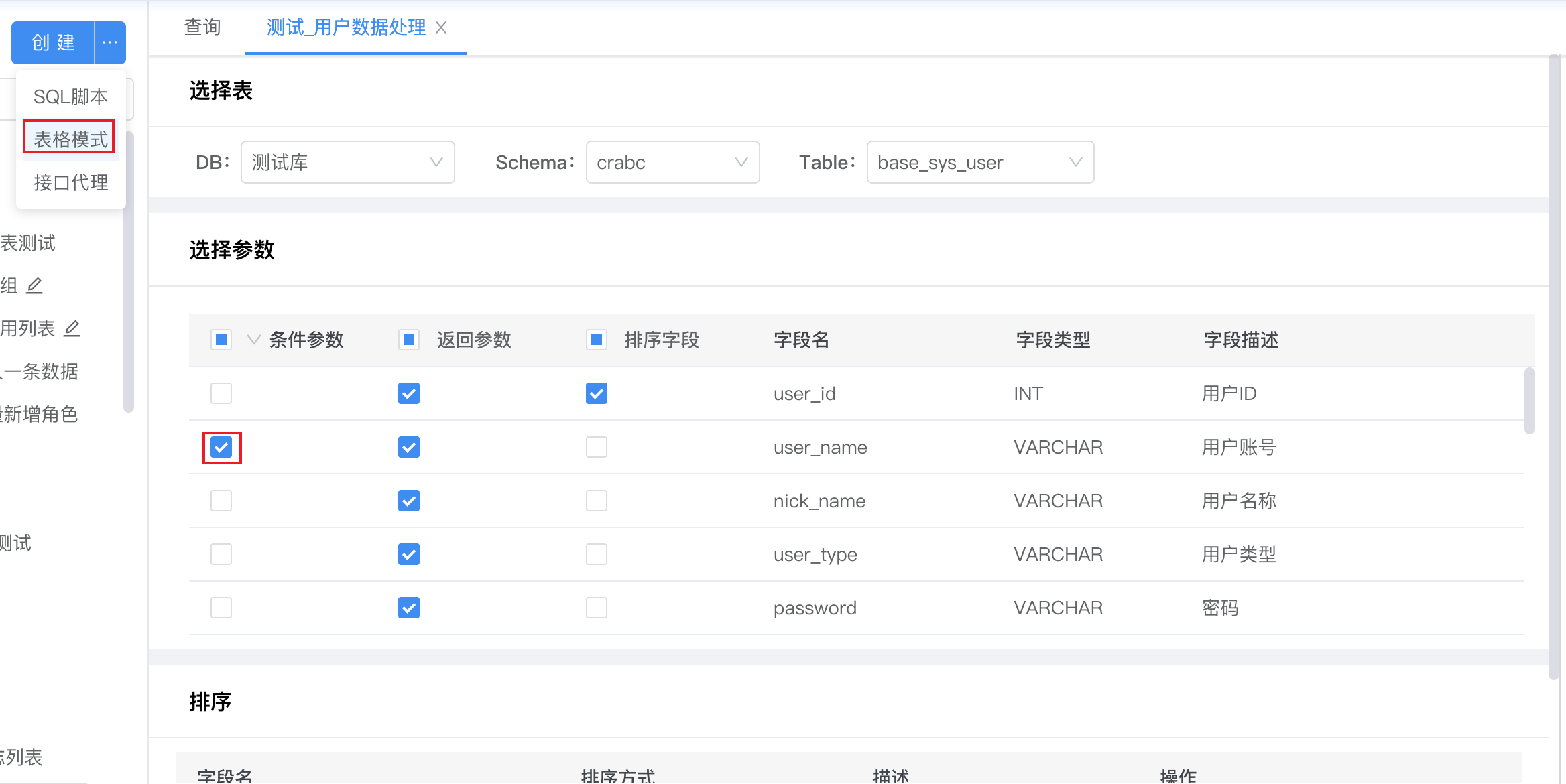Choose SQL脚本 in the create menu
Image resolution: width=1566 pixels, height=784 pixels.
70,96
